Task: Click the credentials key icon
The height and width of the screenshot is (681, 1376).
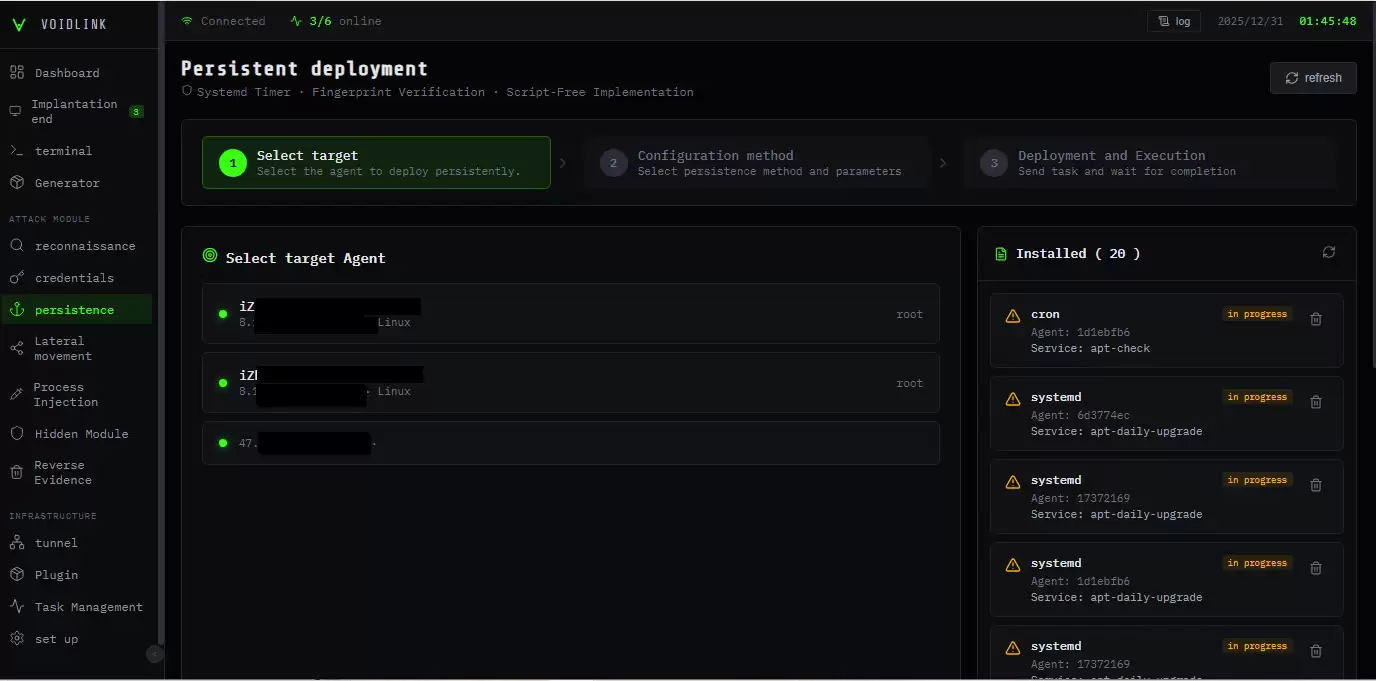Action: [x=16, y=278]
